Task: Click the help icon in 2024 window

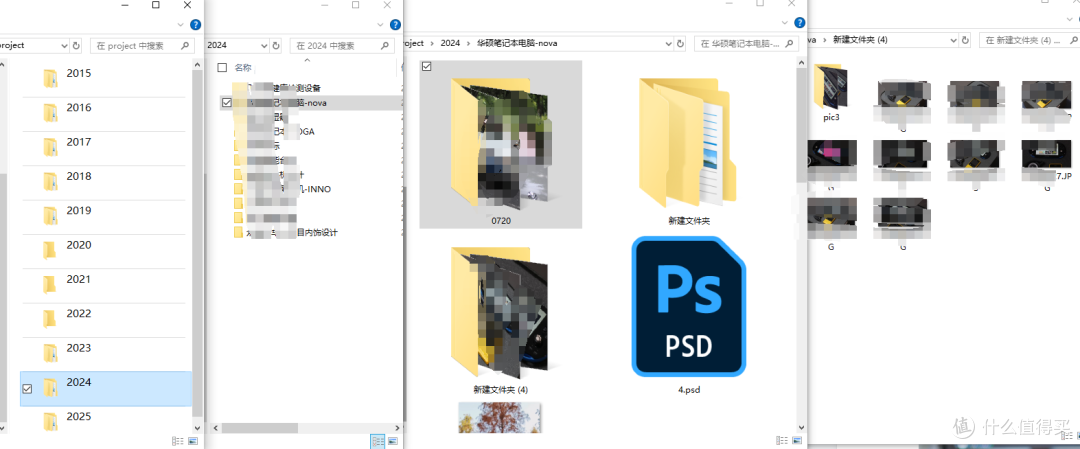Action: pos(395,25)
